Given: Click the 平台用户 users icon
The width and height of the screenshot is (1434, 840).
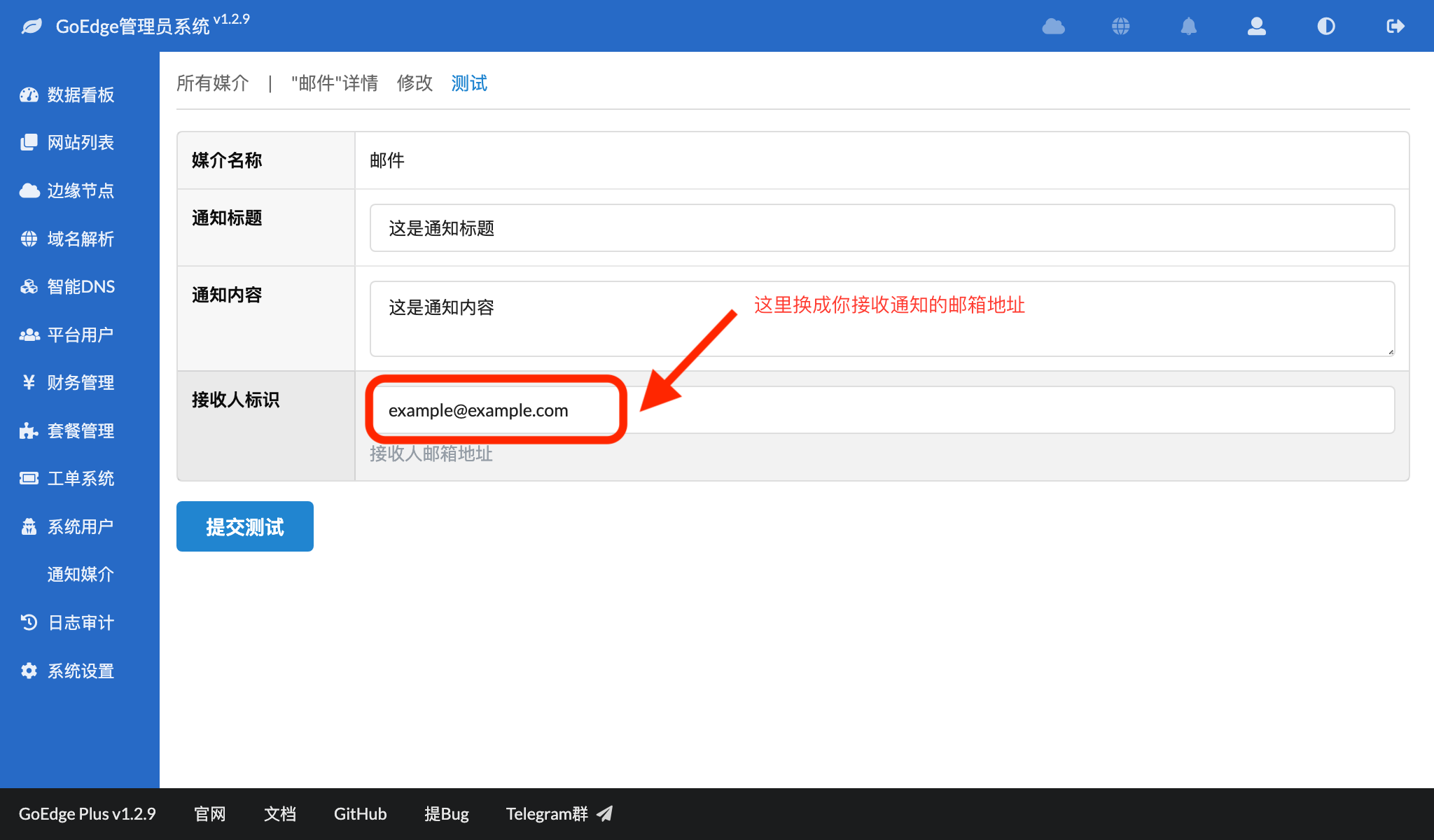Looking at the screenshot, I should (29, 335).
